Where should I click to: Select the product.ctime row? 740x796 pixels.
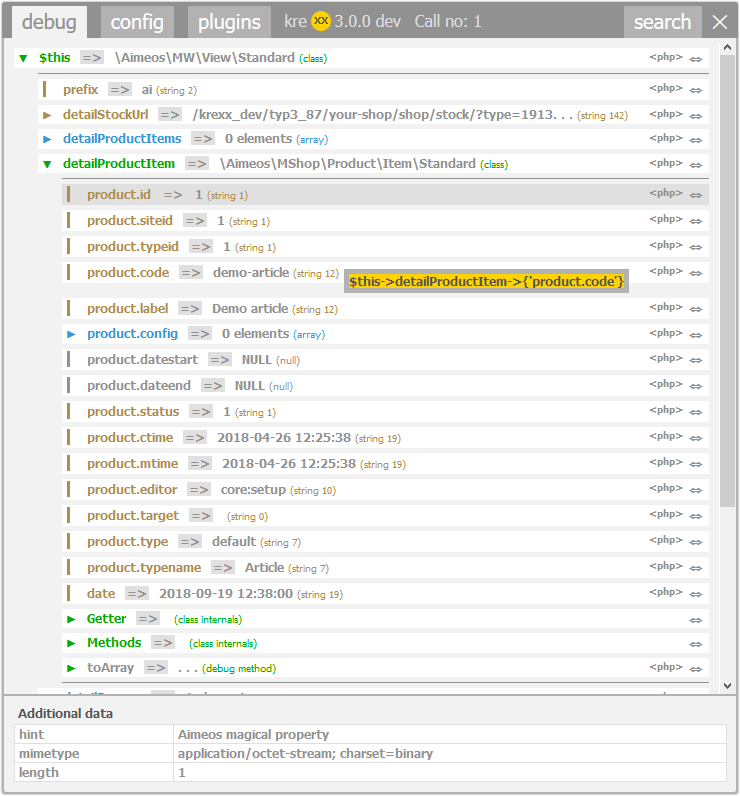[130, 438]
